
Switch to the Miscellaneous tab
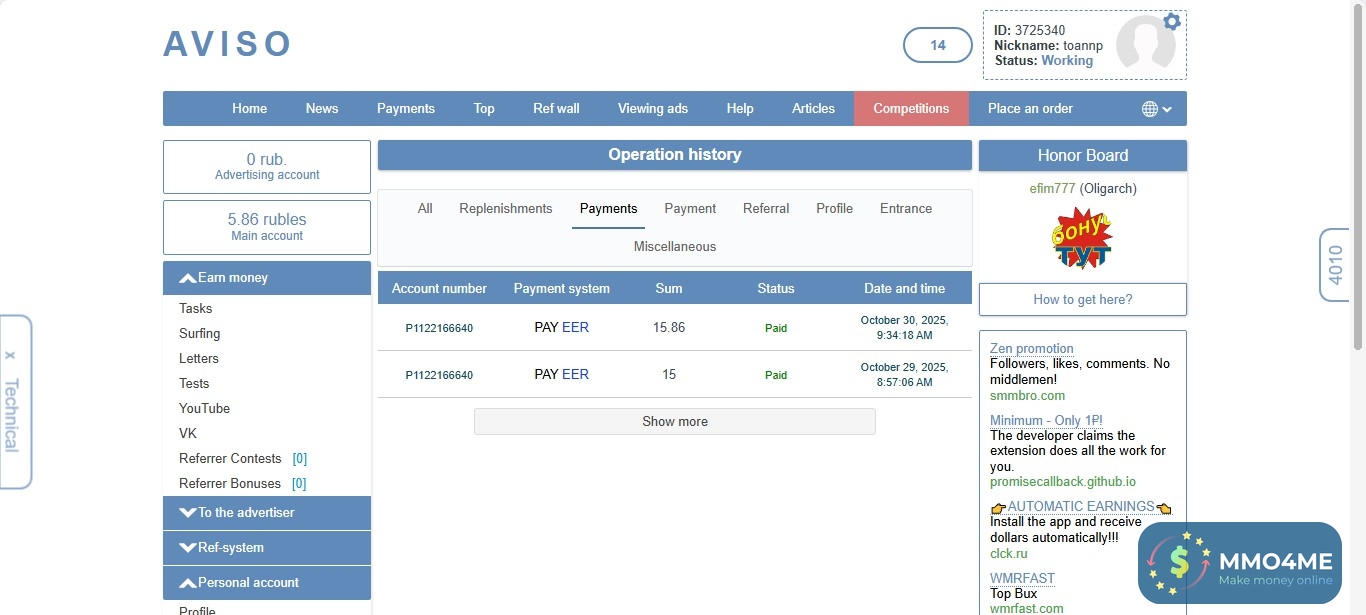tap(675, 247)
